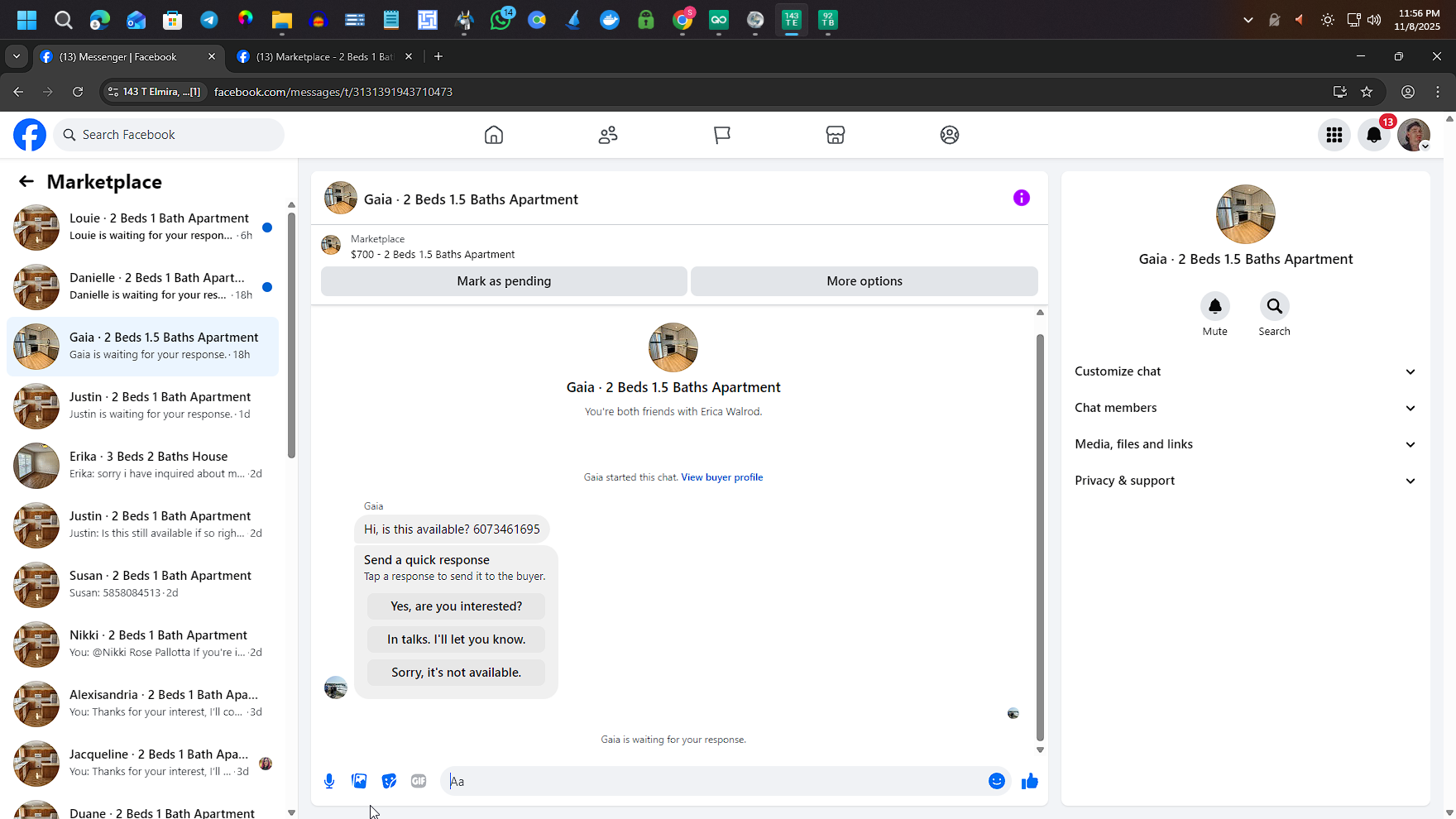The width and height of the screenshot is (1456, 819).
Task: Click the chat messages scrollbar
Action: [x=1040, y=538]
